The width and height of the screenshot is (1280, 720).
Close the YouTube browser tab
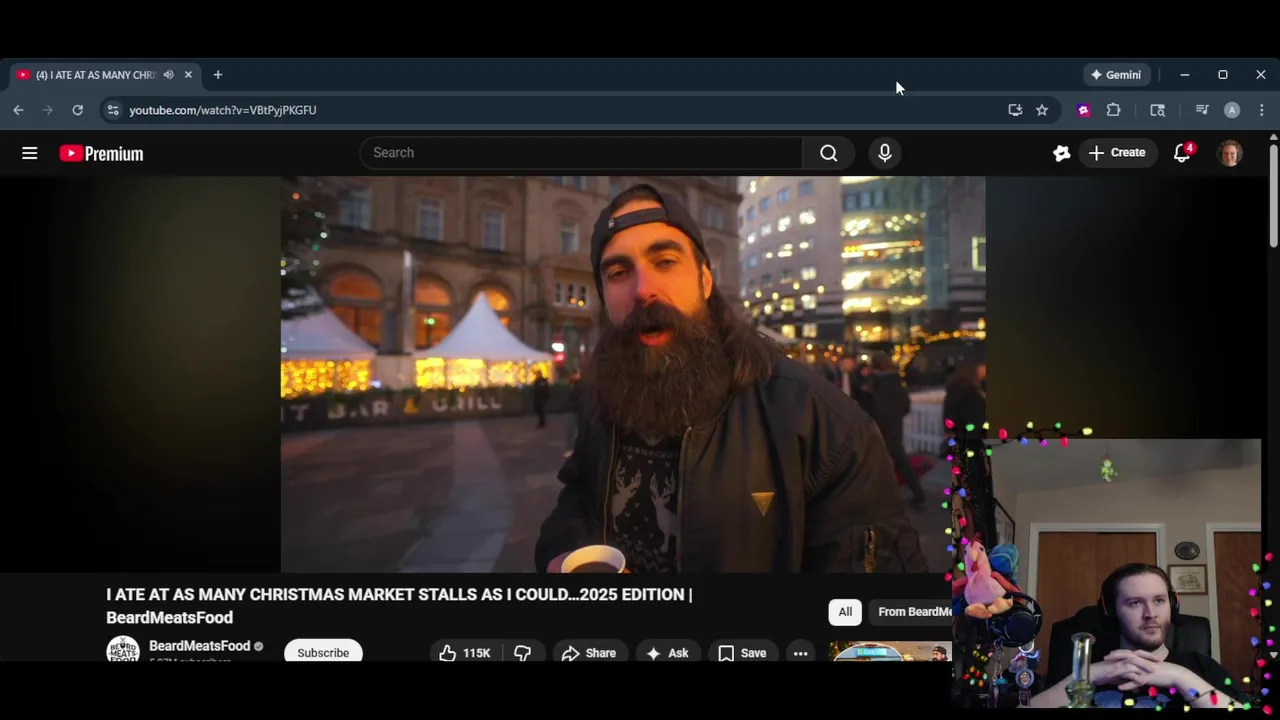[188, 75]
